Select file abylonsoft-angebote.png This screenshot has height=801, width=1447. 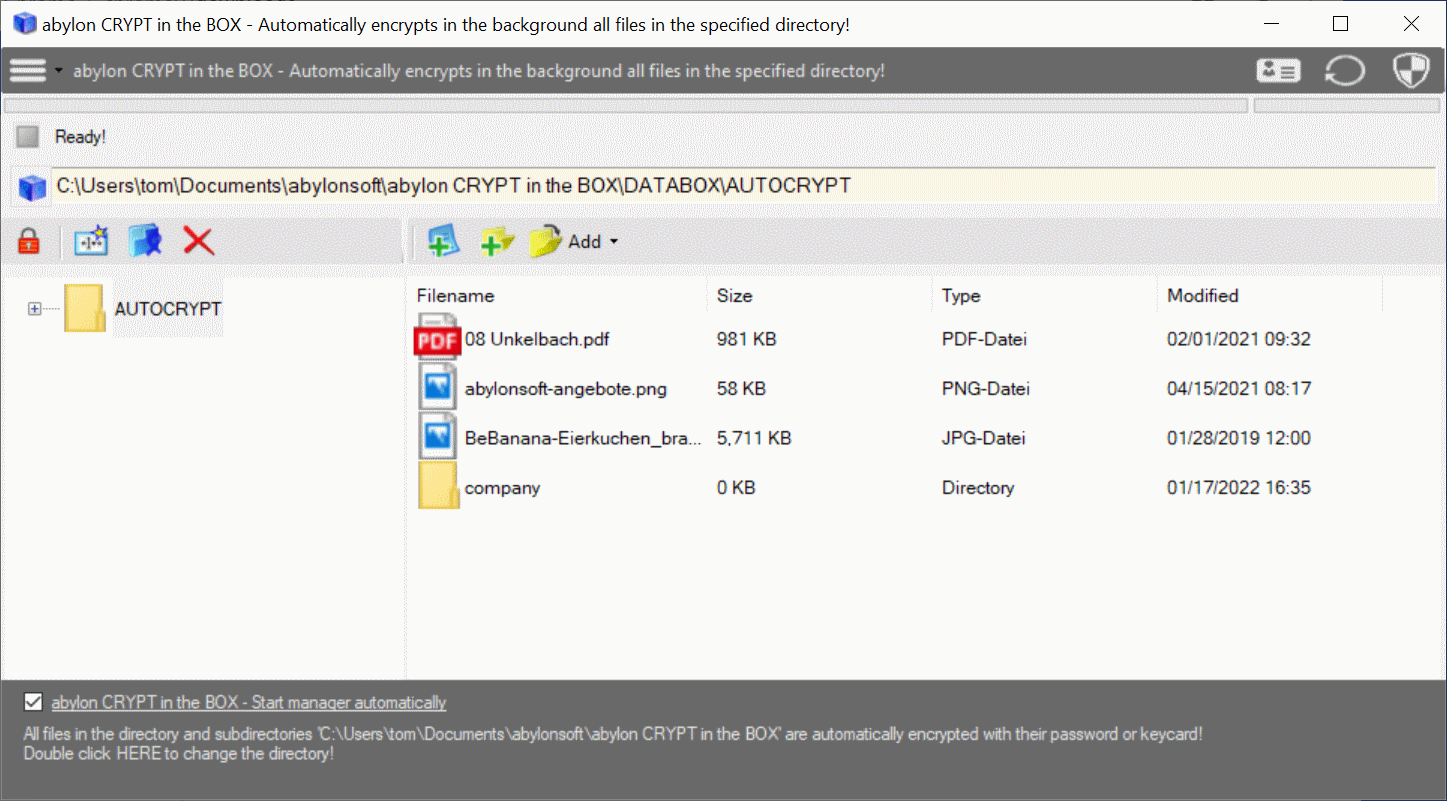pyautogui.click(x=566, y=388)
